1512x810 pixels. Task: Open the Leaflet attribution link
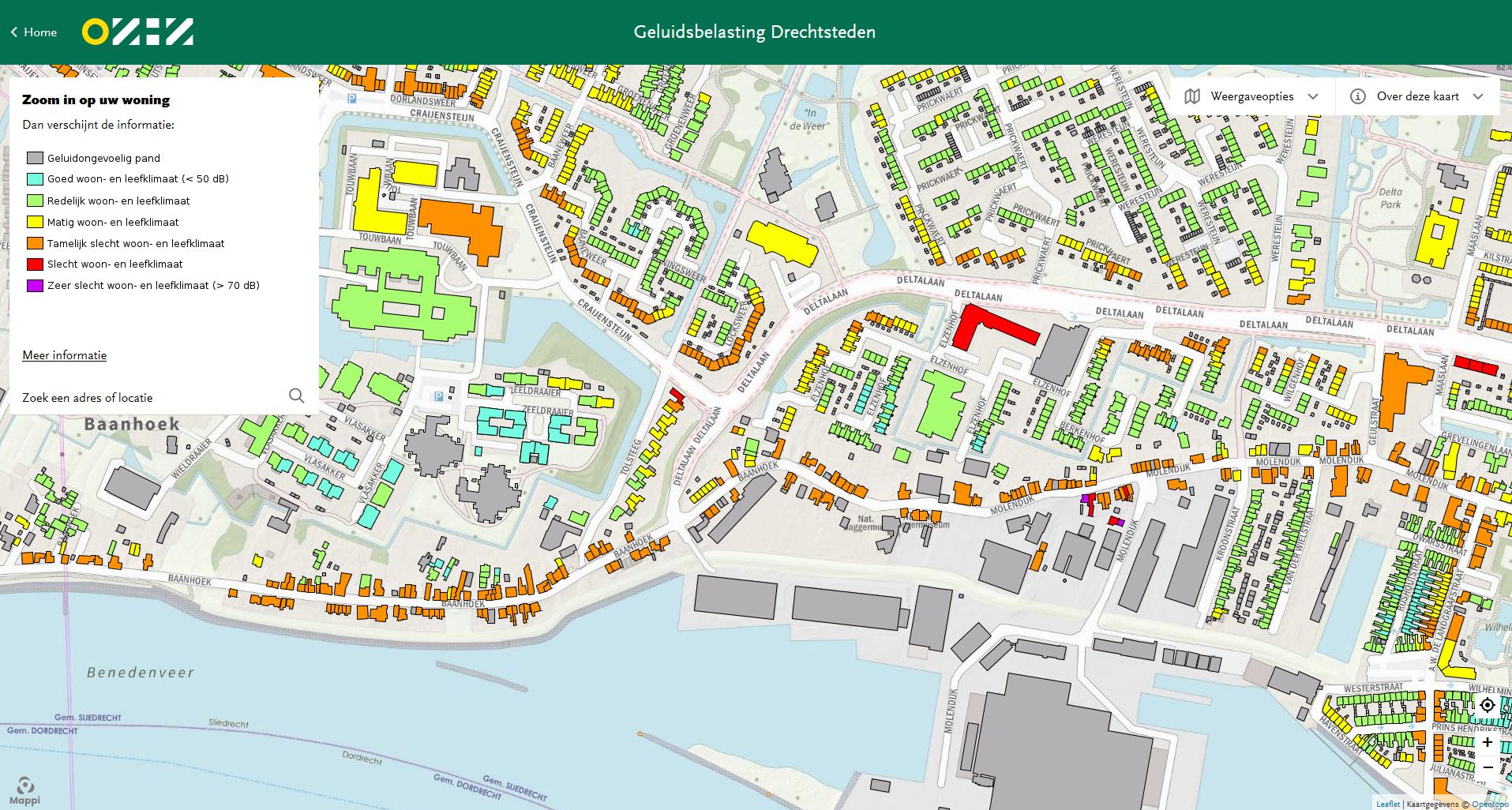click(x=1388, y=804)
